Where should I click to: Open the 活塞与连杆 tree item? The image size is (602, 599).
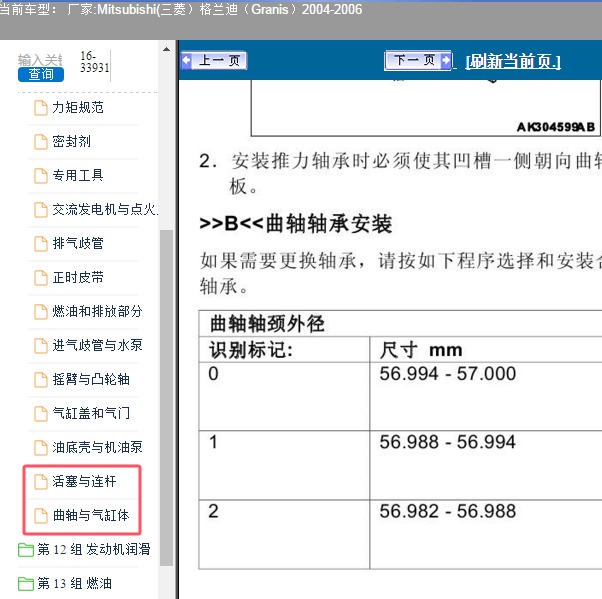(84, 481)
